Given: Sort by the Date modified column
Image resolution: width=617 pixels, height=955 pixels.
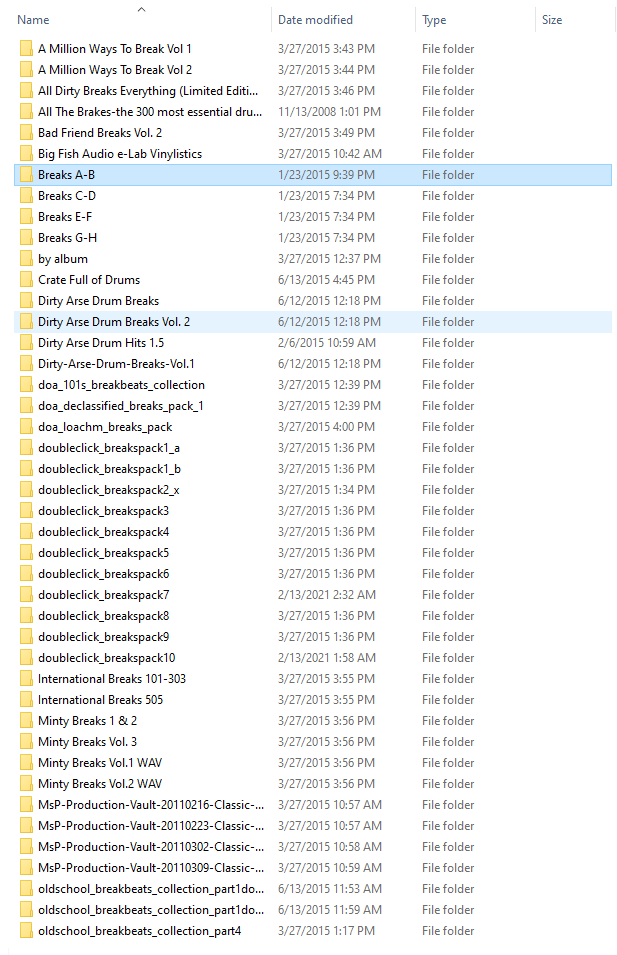Looking at the screenshot, I should [317, 20].
